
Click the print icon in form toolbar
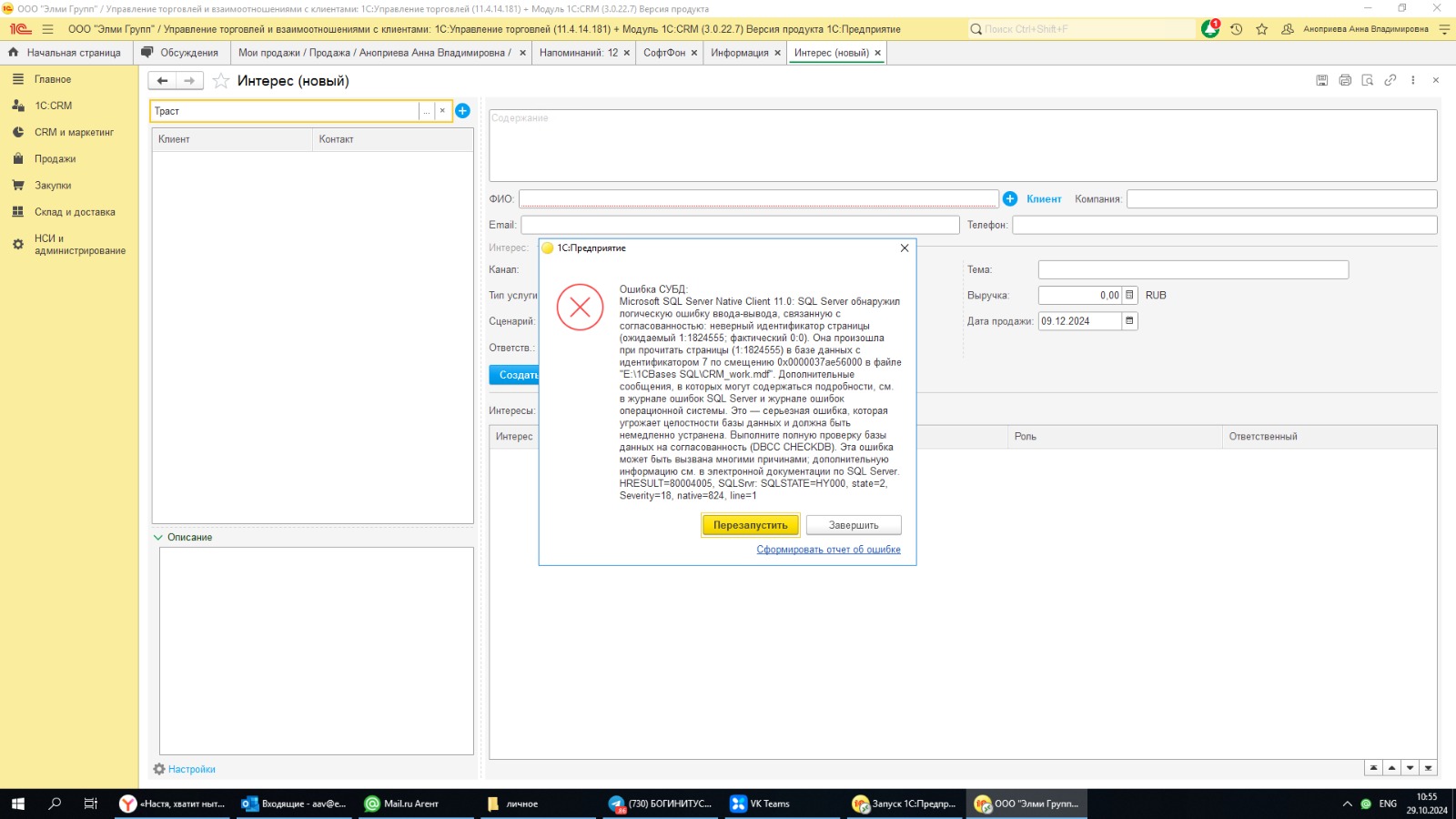pyautogui.click(x=1345, y=80)
